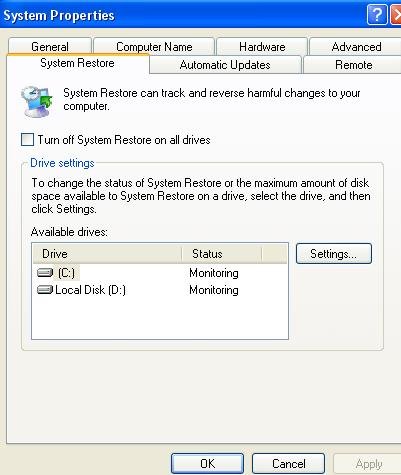The height and width of the screenshot is (475, 401).
Task: Go to the Advanced tab
Action: [x=356, y=46]
